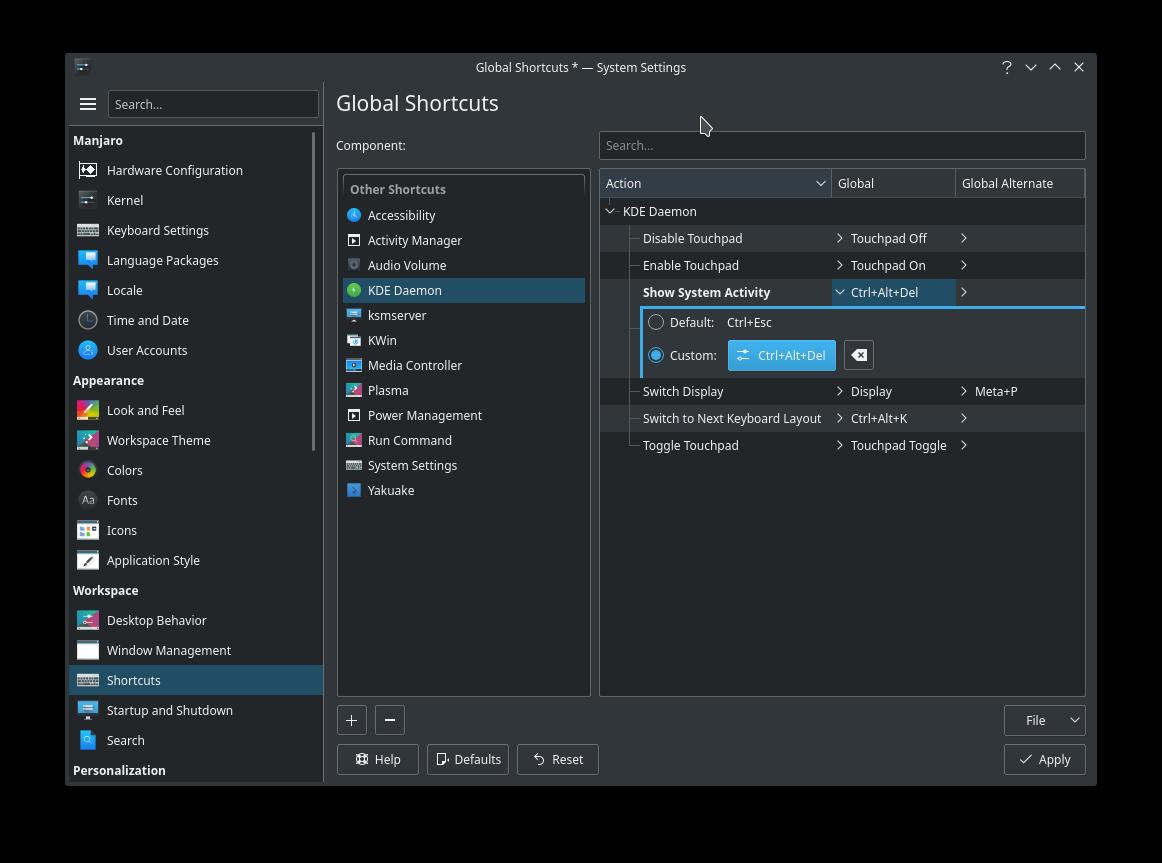The height and width of the screenshot is (863, 1162).
Task: Select the Default Ctrl+Esc radio button
Action: 656,322
